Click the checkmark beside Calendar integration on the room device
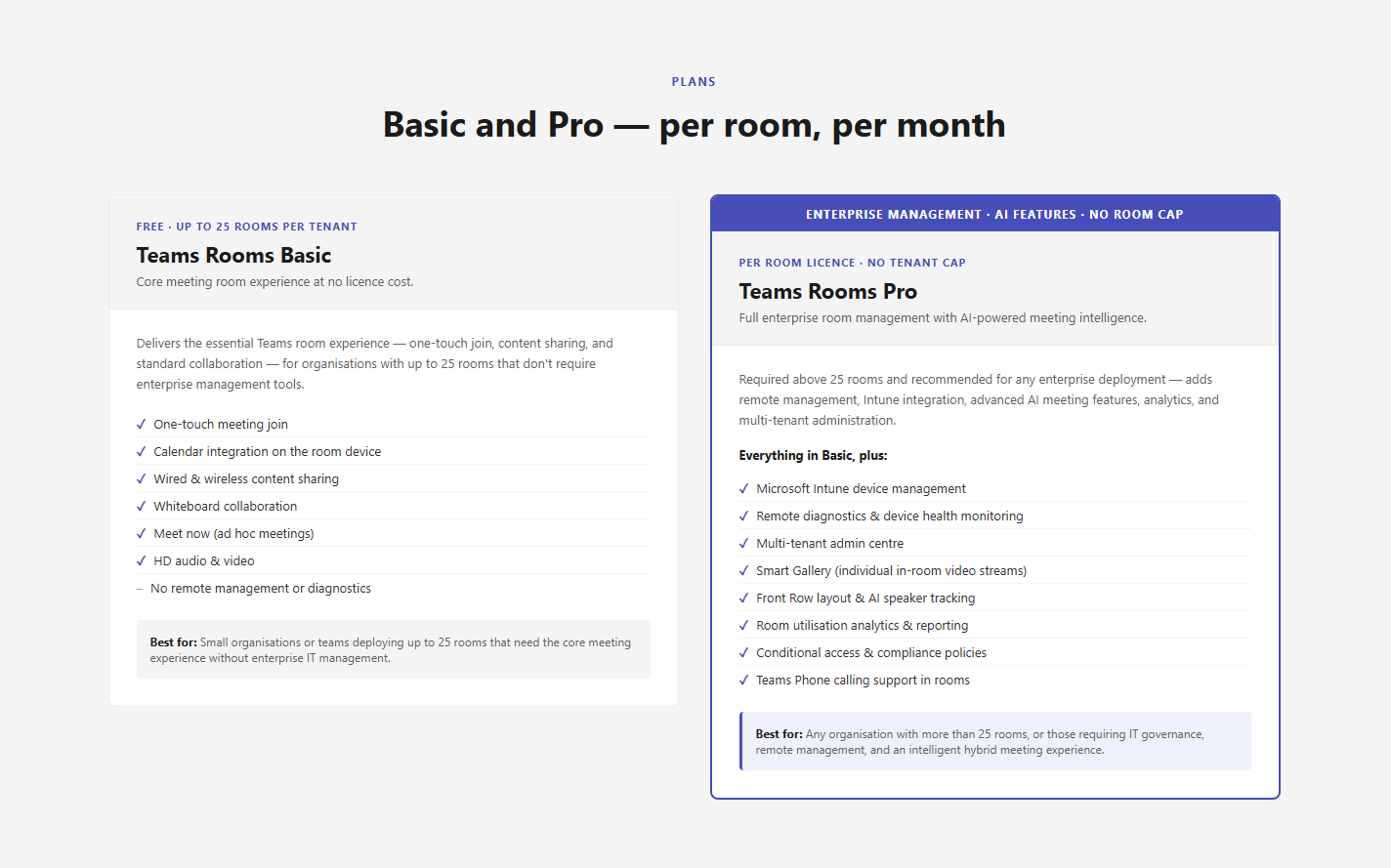Viewport: 1391px width, 868px height. pyautogui.click(x=142, y=452)
